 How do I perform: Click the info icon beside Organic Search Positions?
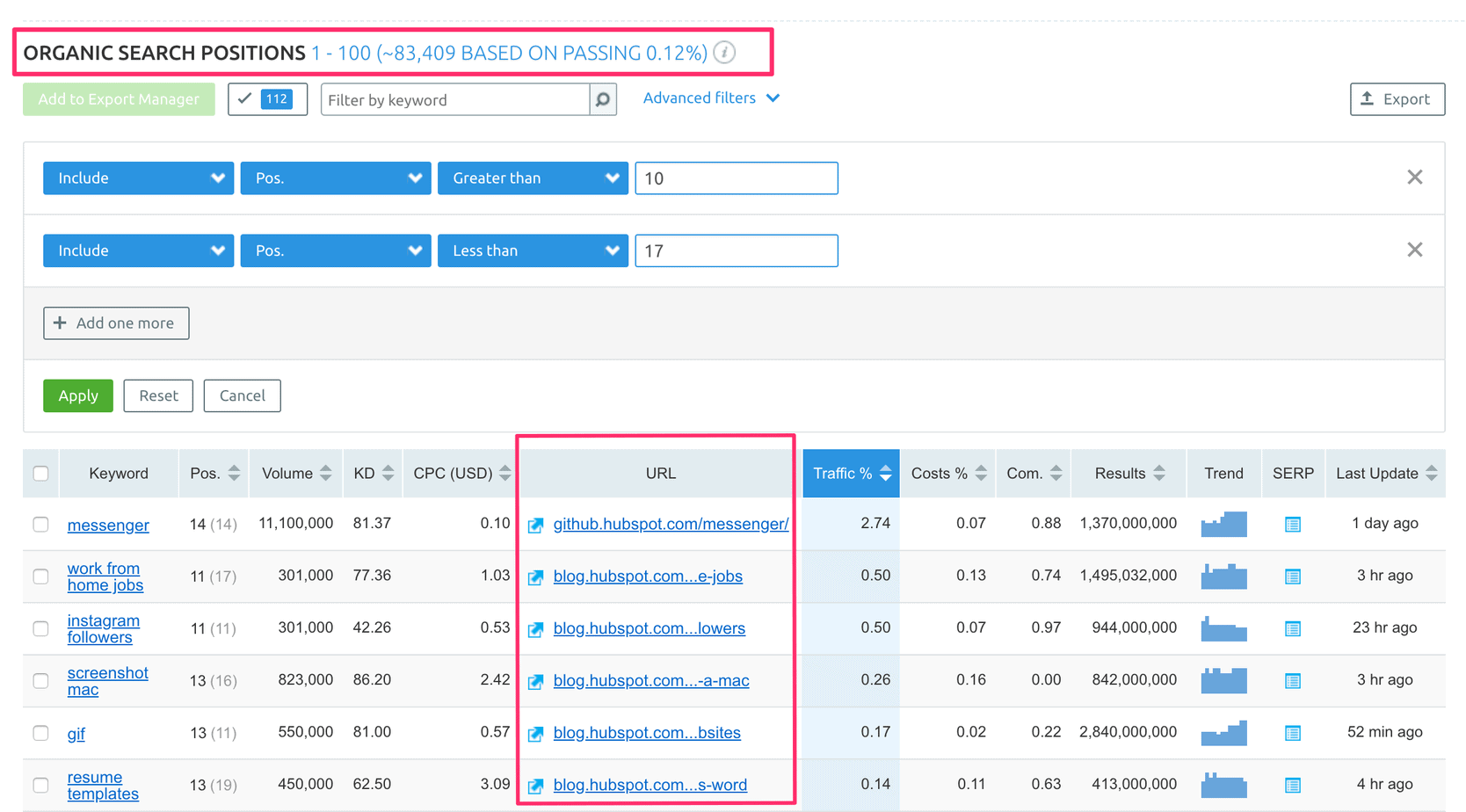pyautogui.click(x=724, y=53)
